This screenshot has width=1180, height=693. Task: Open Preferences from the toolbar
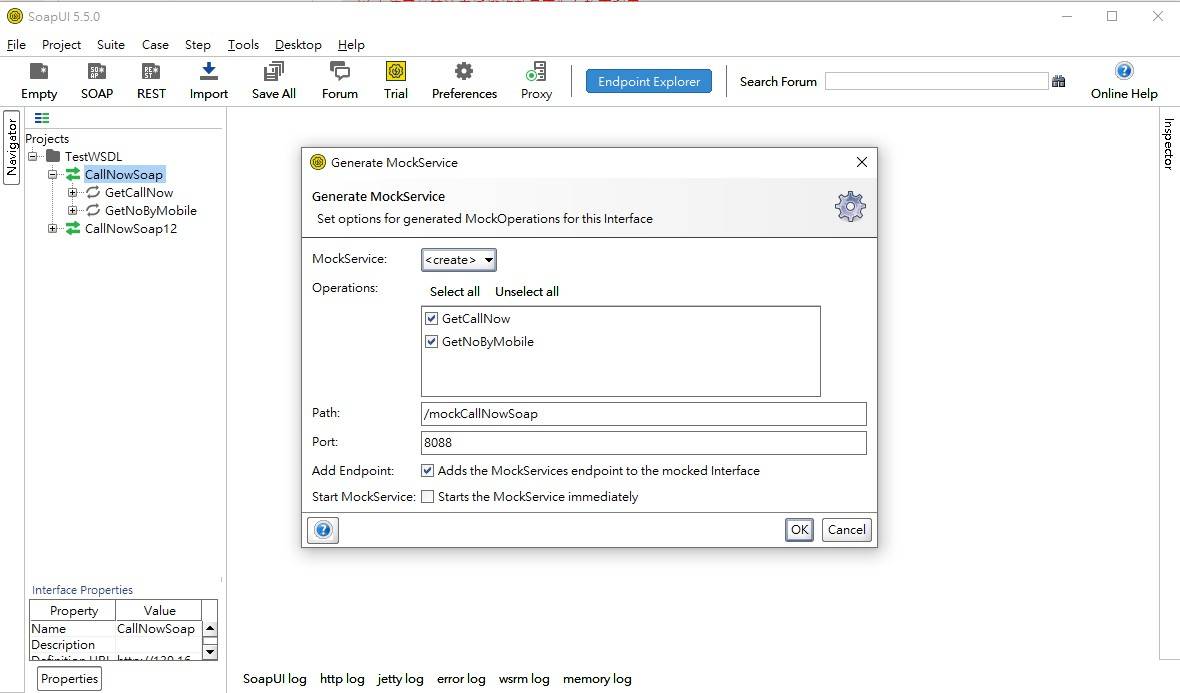tap(464, 71)
